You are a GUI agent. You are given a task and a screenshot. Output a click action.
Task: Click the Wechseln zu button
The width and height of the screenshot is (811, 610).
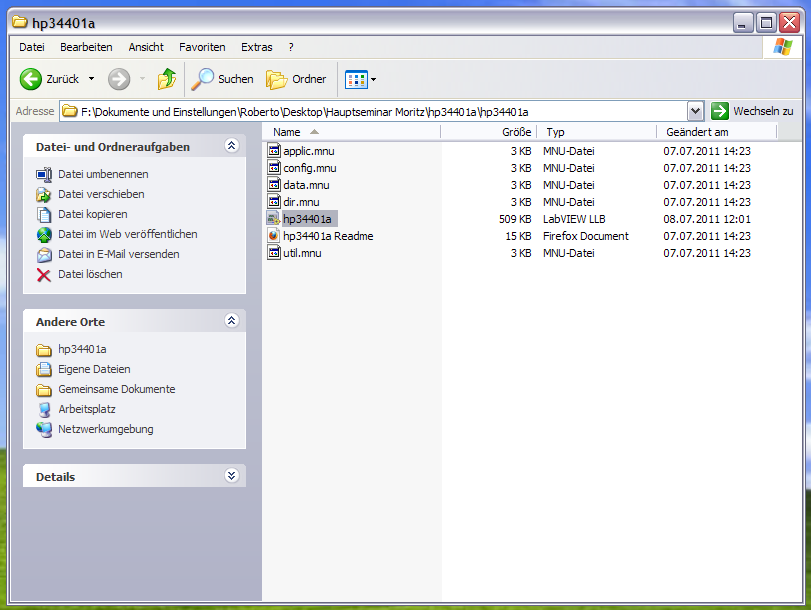(752, 111)
